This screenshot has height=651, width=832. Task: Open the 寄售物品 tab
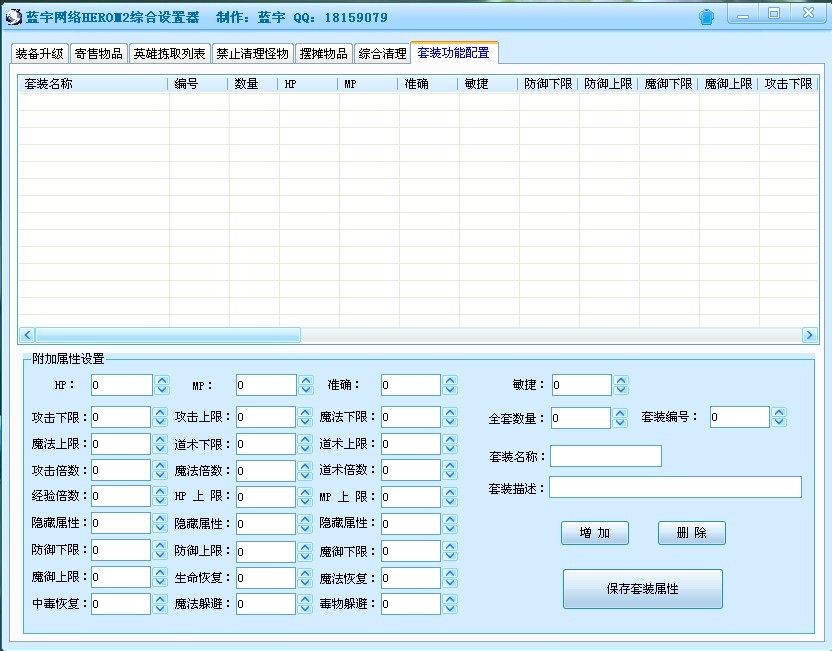[x=98, y=54]
